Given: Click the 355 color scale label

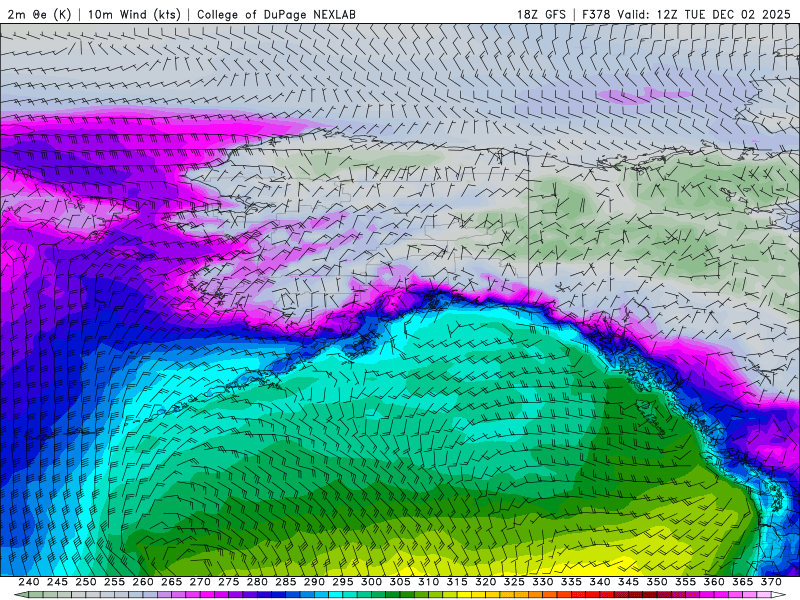Looking at the screenshot, I should [686, 582].
